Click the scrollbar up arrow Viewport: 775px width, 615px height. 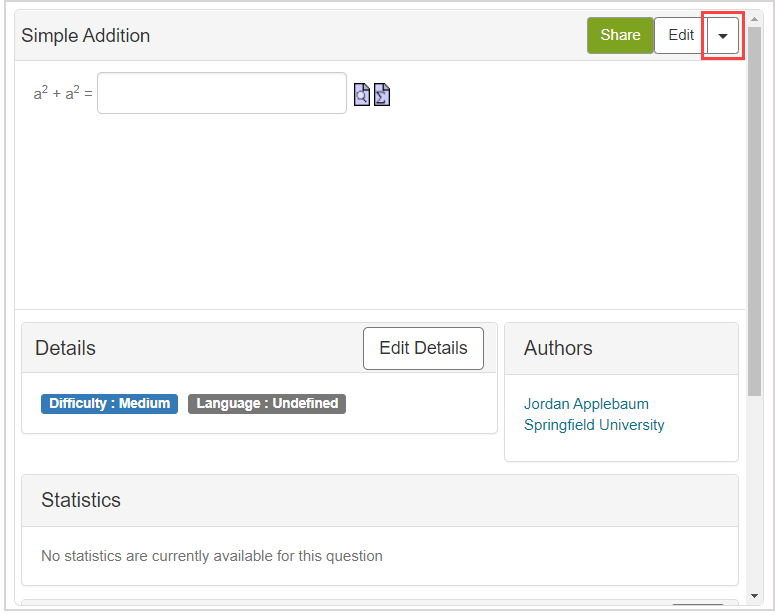point(754,18)
